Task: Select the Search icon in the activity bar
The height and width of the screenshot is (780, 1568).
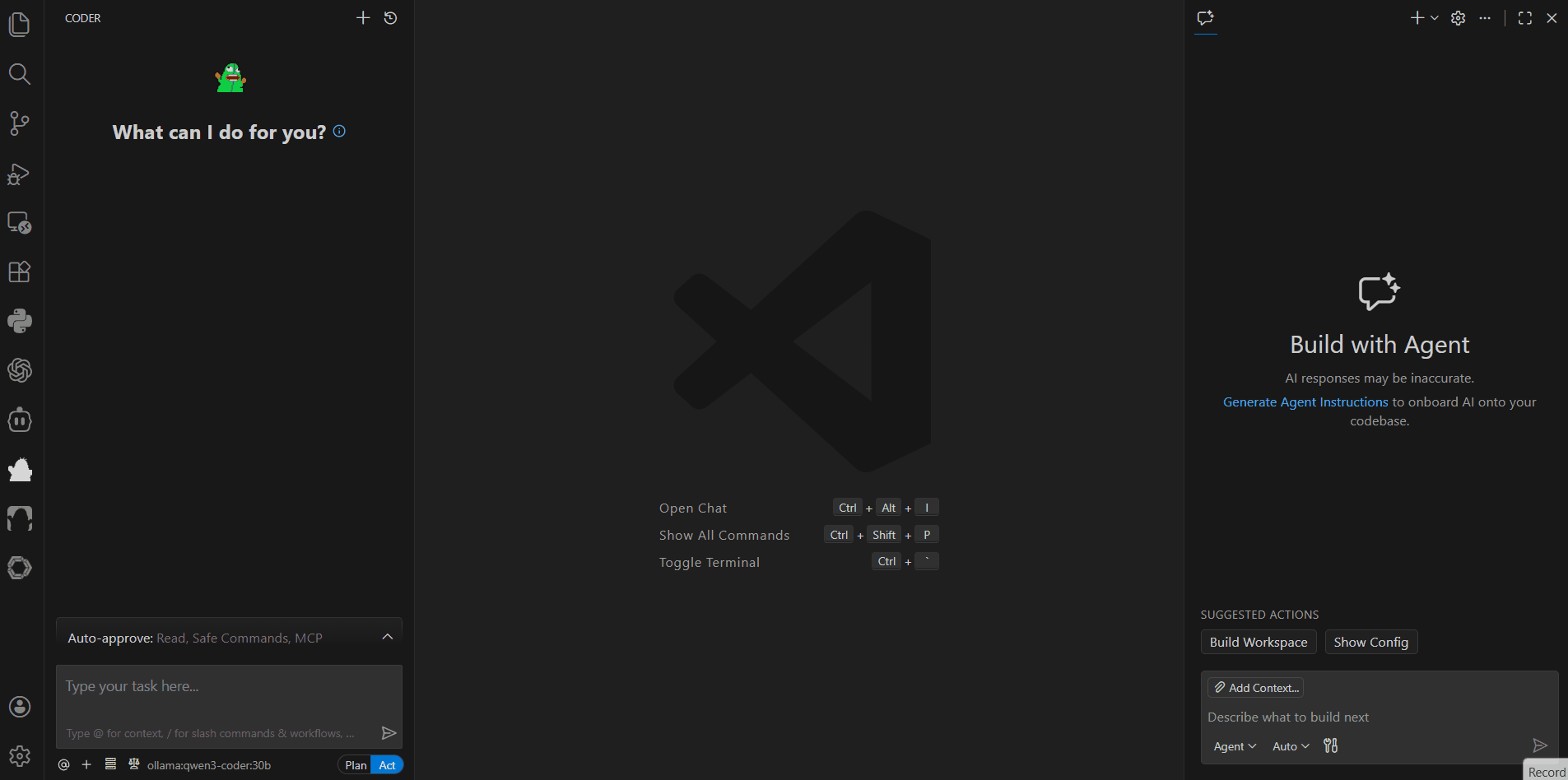Action: click(20, 74)
